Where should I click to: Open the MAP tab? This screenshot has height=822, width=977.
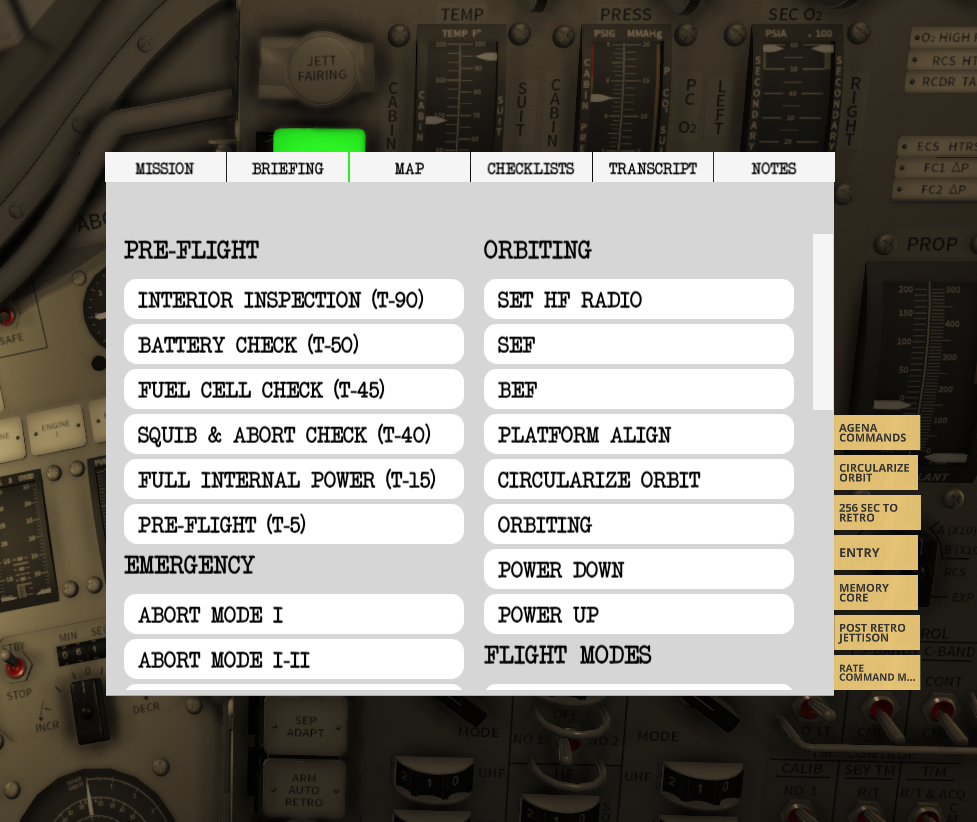pyautogui.click(x=409, y=168)
